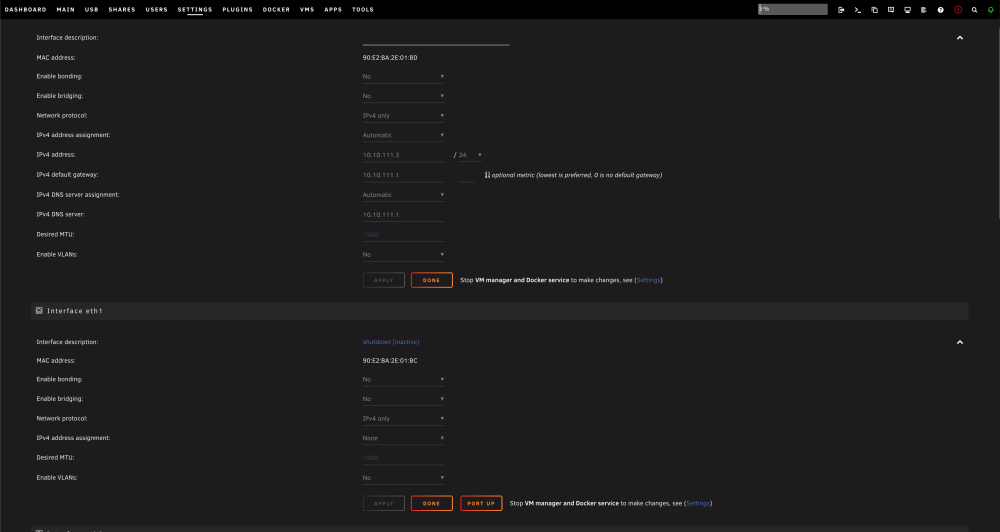Open eth0 Enable VLANs dropdown
The image size is (1000, 532).
point(403,255)
